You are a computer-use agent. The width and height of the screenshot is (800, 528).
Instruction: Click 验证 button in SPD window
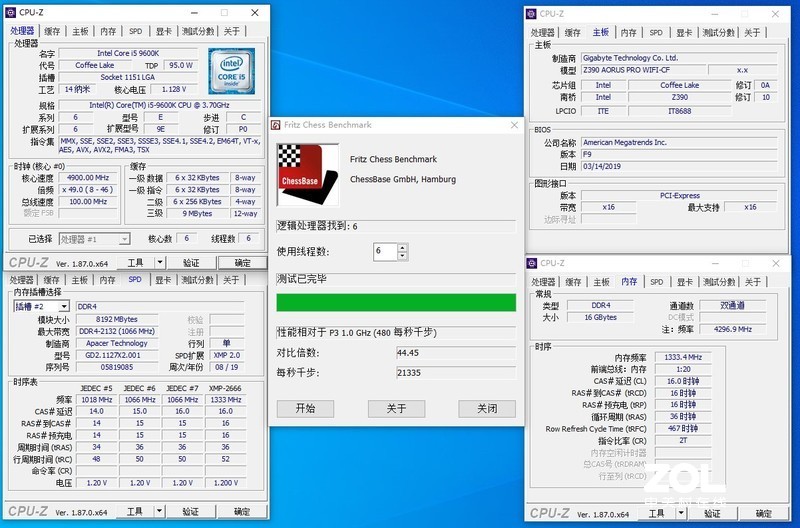(190, 511)
